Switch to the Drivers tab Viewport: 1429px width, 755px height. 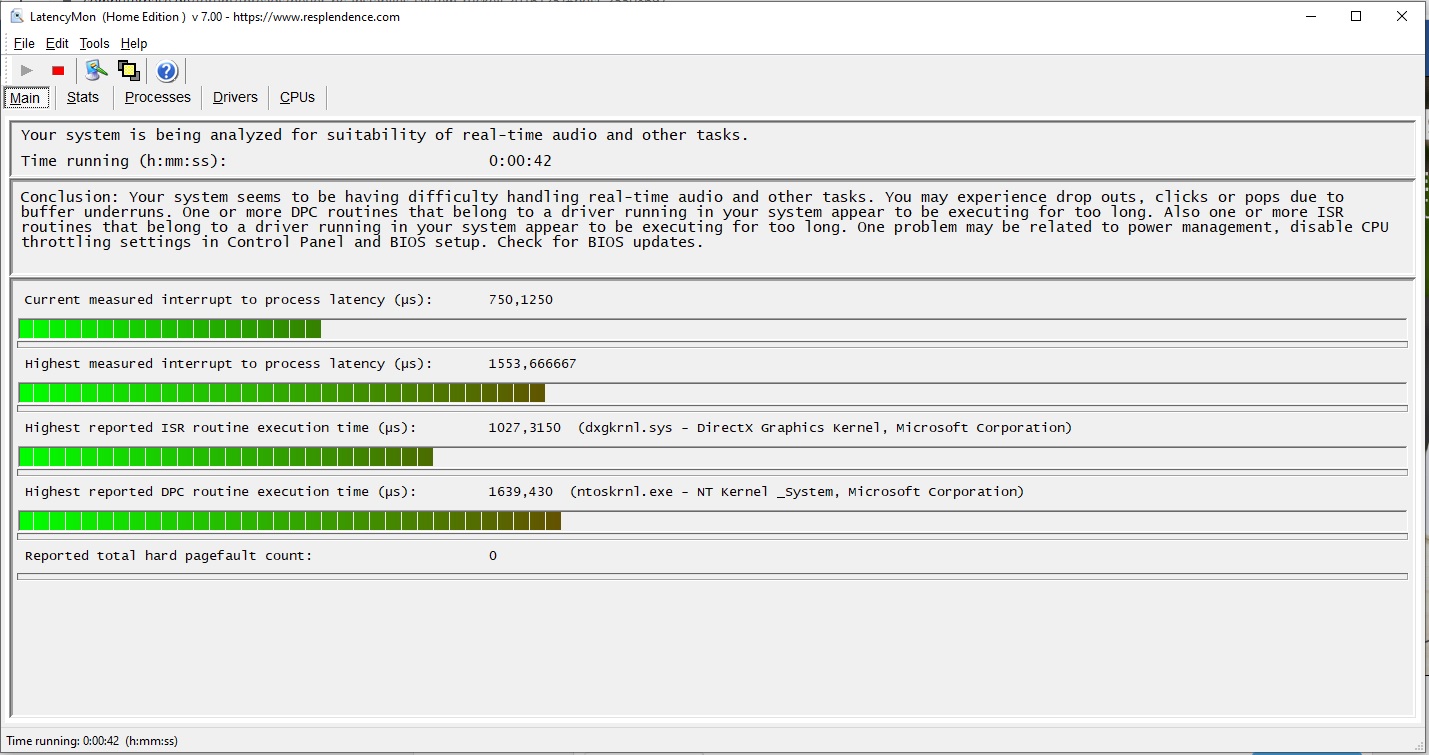tap(235, 97)
